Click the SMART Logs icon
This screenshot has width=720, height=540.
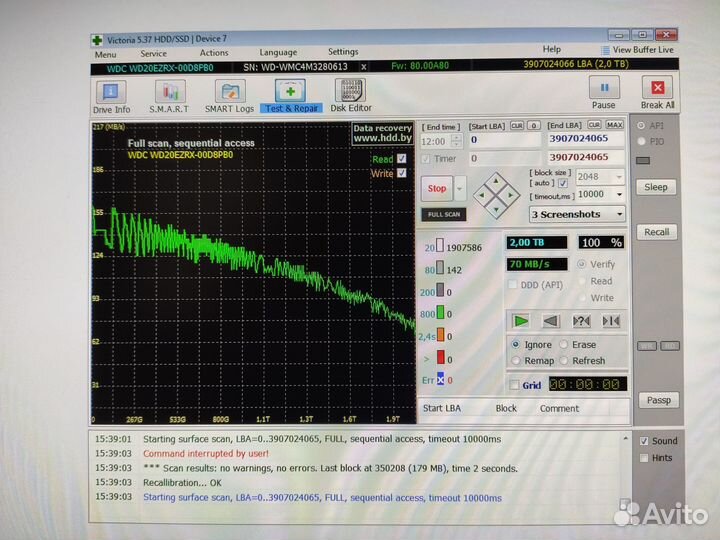229,95
